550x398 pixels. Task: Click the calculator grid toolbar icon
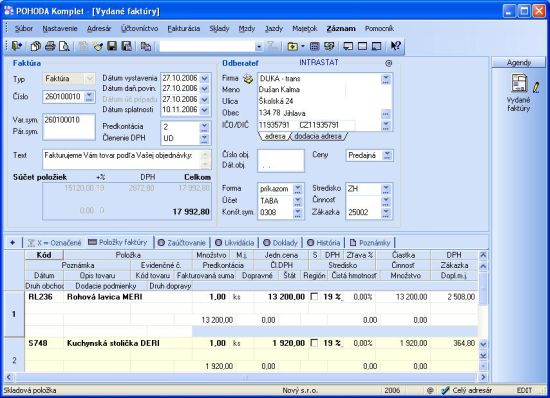[315, 46]
